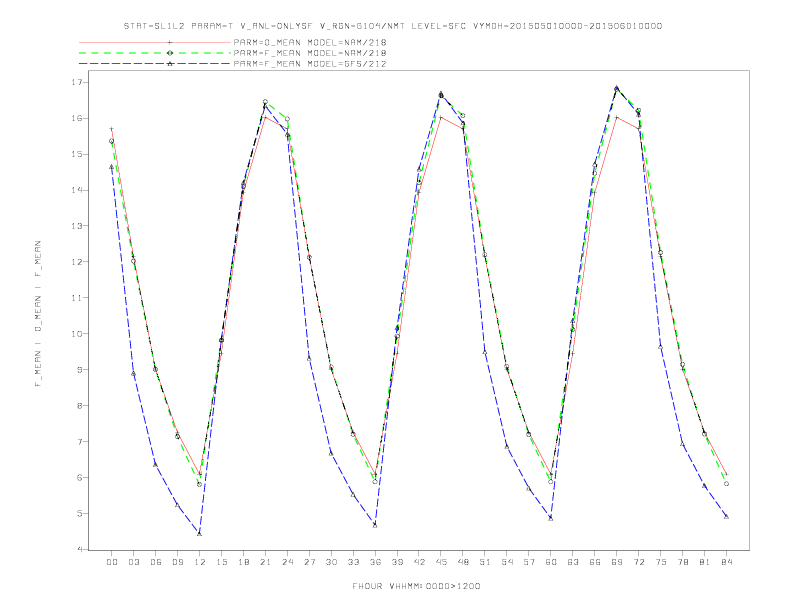The height and width of the screenshot is (612, 792).
Task: Click y-axis tick label 17
Action: point(78,82)
